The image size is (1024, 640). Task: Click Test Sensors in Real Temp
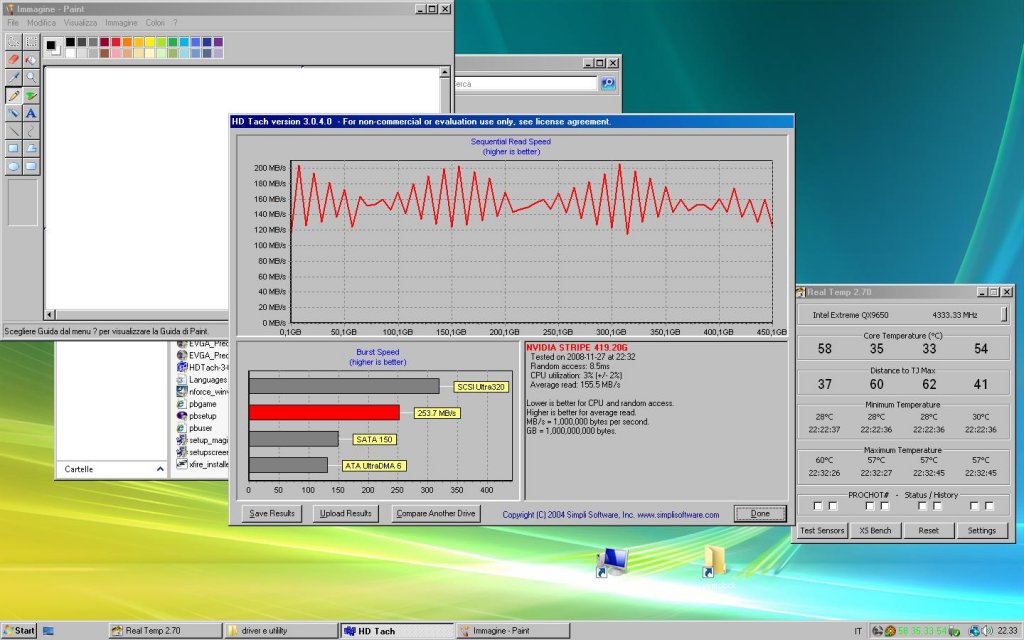[822, 530]
